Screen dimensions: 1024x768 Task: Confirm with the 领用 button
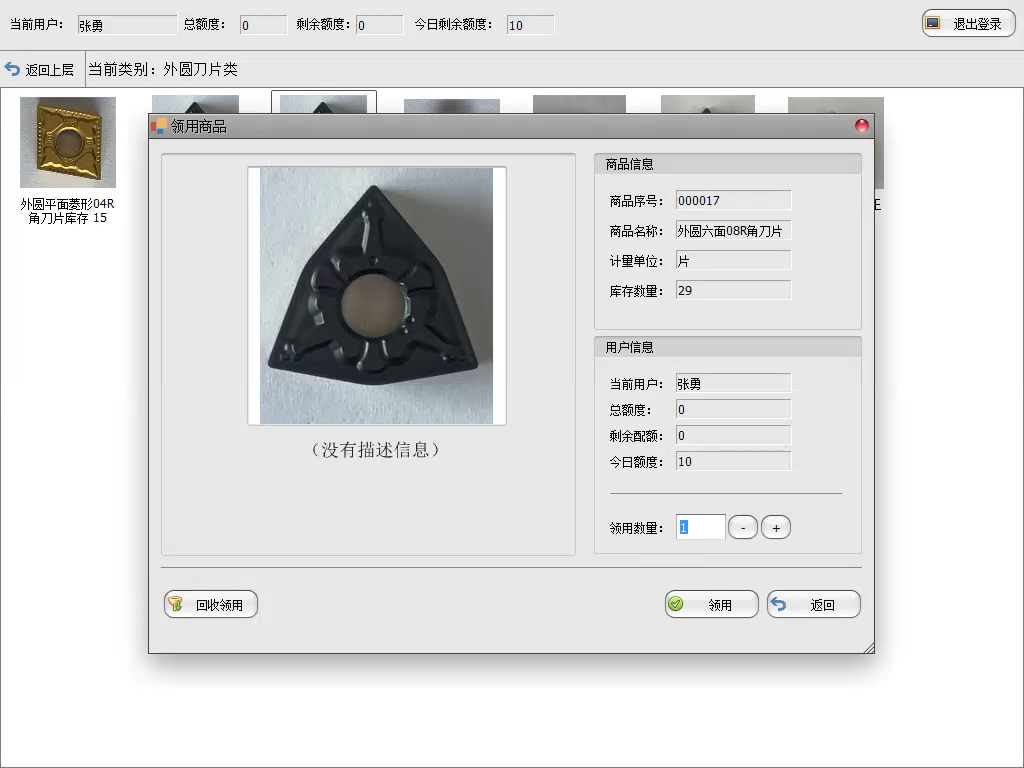pos(712,604)
